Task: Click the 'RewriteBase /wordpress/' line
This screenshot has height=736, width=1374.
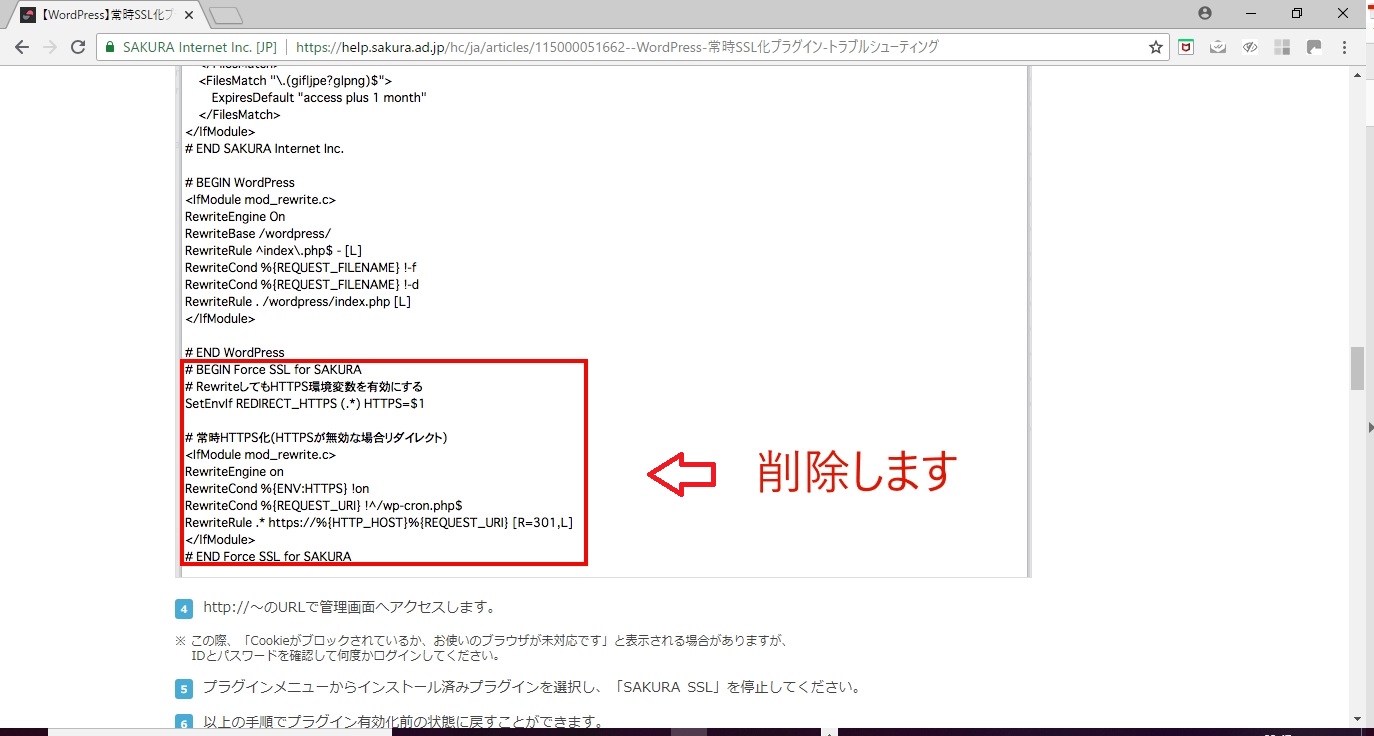Action: tap(258, 234)
